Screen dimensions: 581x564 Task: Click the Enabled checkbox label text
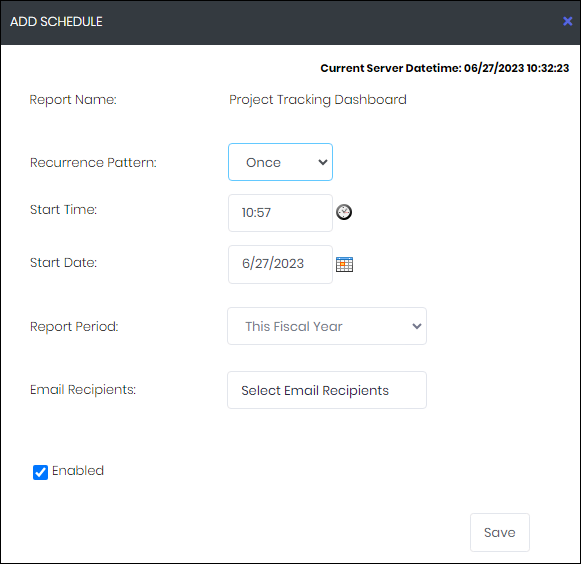pos(78,470)
